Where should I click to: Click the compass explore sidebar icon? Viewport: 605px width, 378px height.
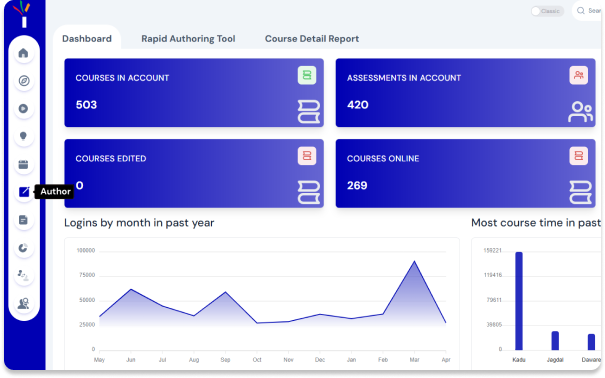(24, 81)
